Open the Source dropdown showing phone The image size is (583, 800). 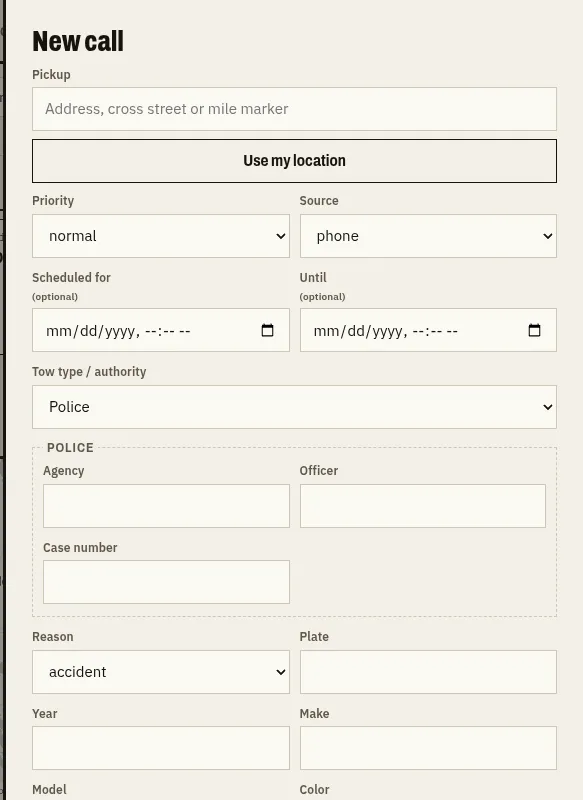tap(428, 236)
